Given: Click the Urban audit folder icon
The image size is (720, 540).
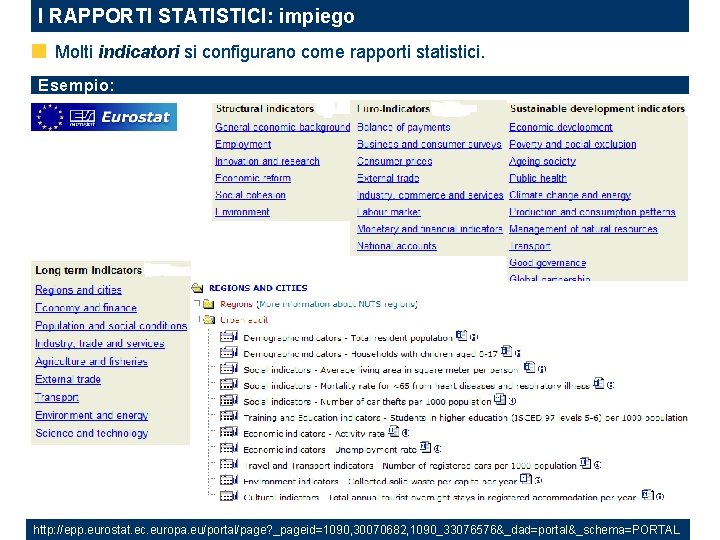Looking at the screenshot, I should coord(209,320).
